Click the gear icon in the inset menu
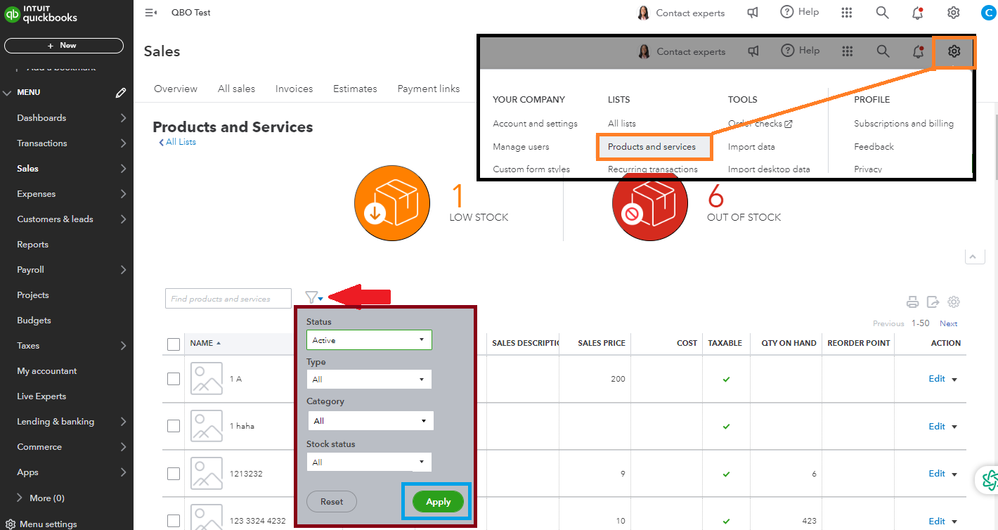Viewport: 998px width, 530px height. pyautogui.click(x=953, y=52)
